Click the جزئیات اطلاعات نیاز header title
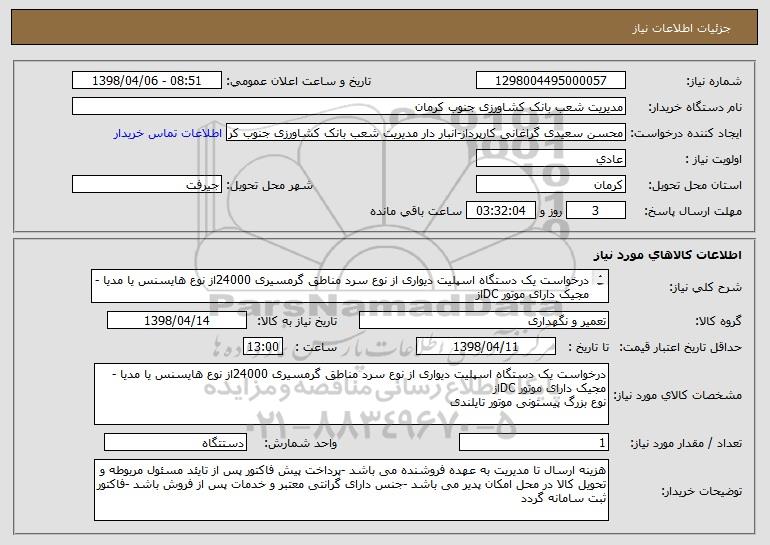 681,28
